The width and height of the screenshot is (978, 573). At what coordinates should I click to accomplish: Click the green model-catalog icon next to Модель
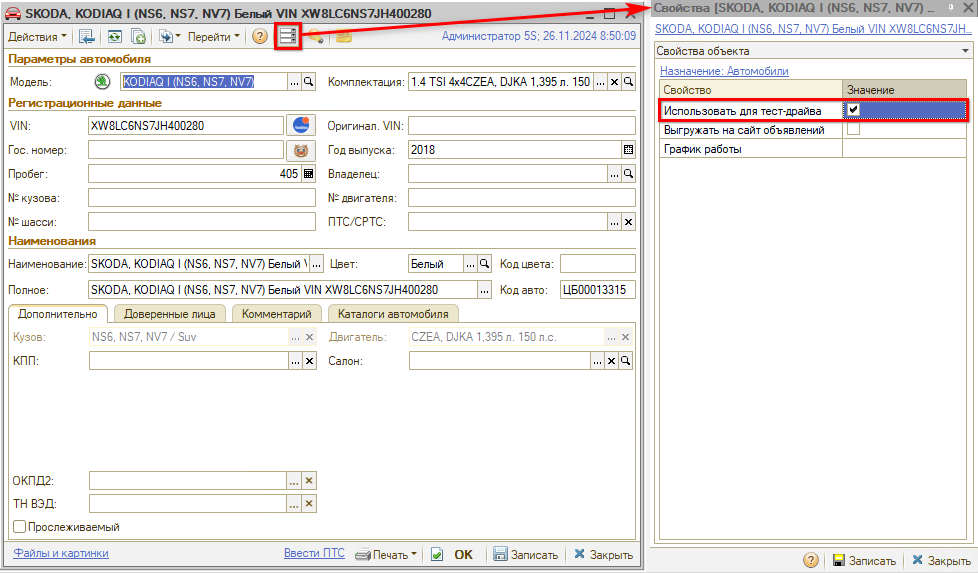[x=102, y=82]
